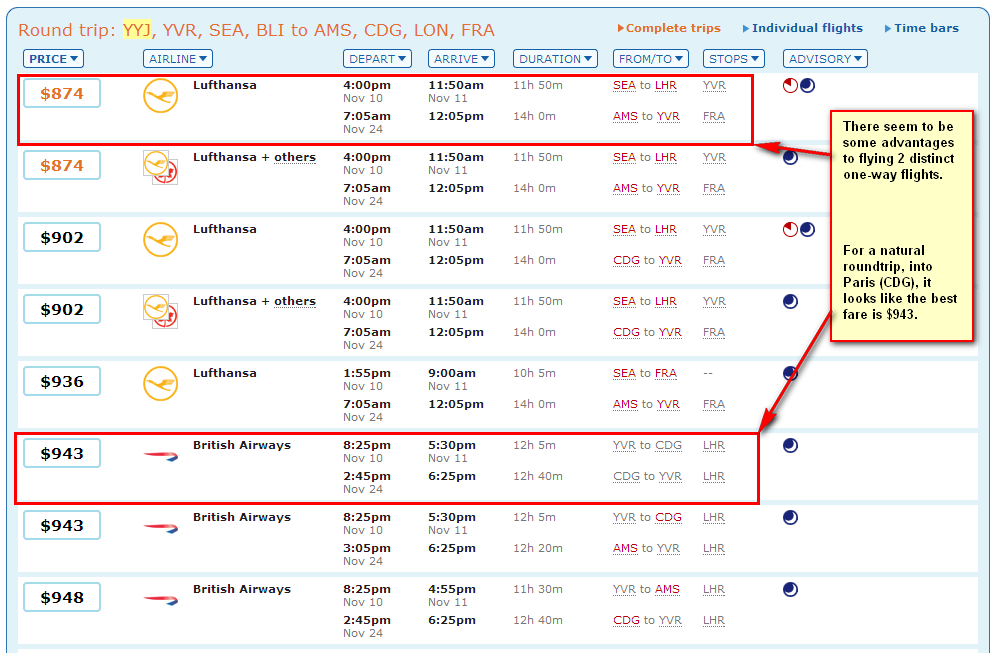Click '4:55pm' arrival in $948 row
Screen dimensions: 995x653
click(452, 590)
